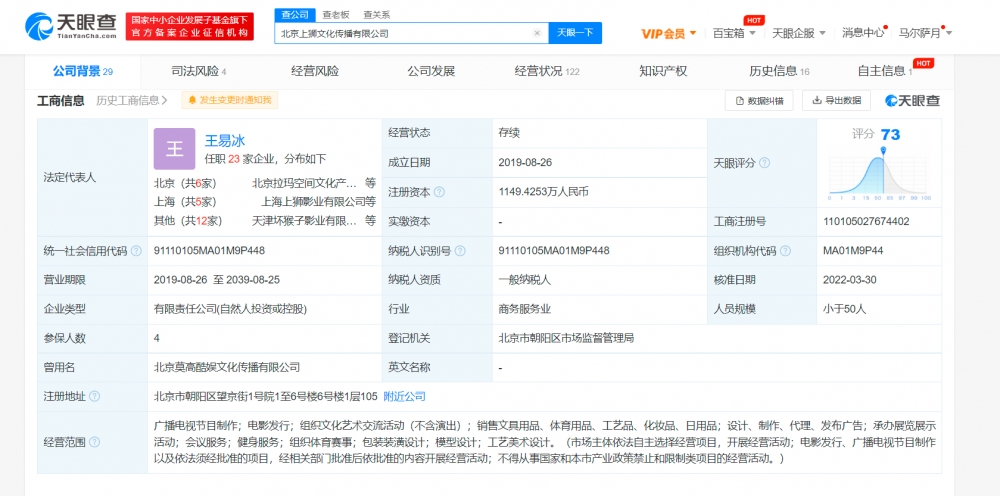Open the user menu 马尔萨月
The image size is (1000, 496).
925,33
